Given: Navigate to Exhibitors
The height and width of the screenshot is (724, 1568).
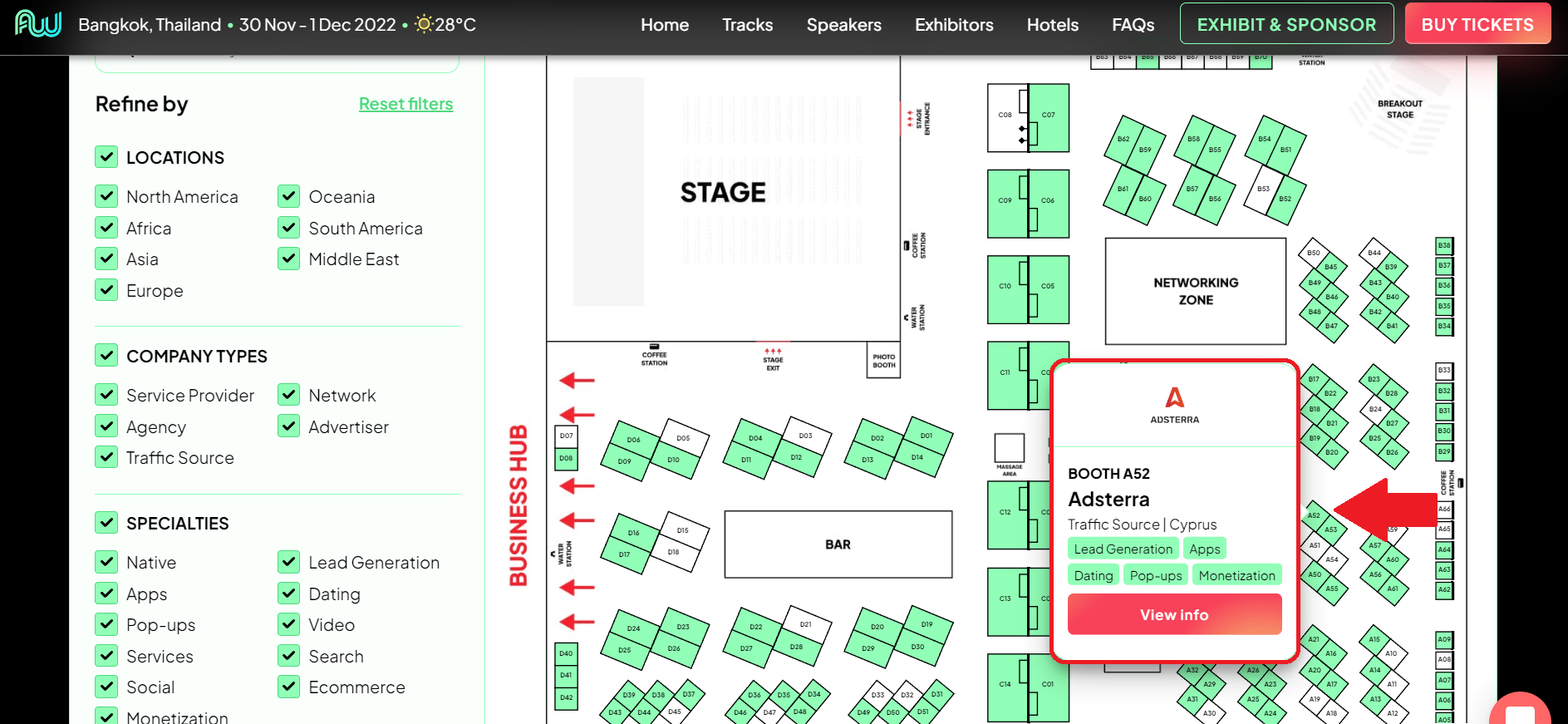Looking at the screenshot, I should coord(954,25).
